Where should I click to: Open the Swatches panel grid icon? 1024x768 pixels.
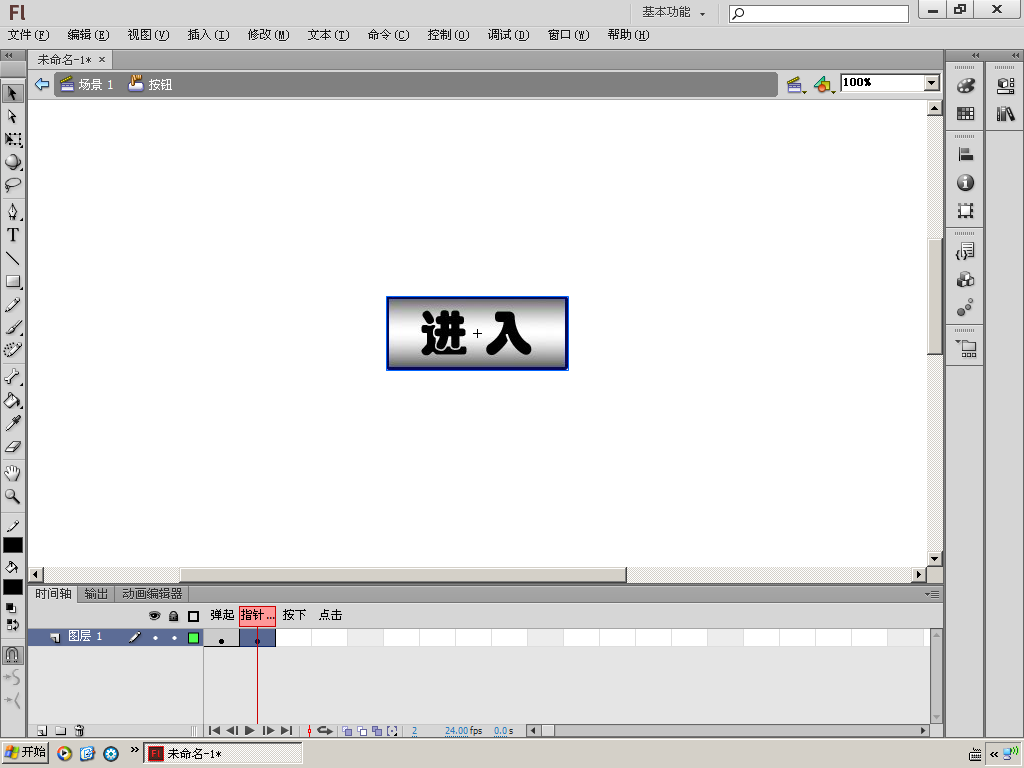pyautogui.click(x=965, y=114)
